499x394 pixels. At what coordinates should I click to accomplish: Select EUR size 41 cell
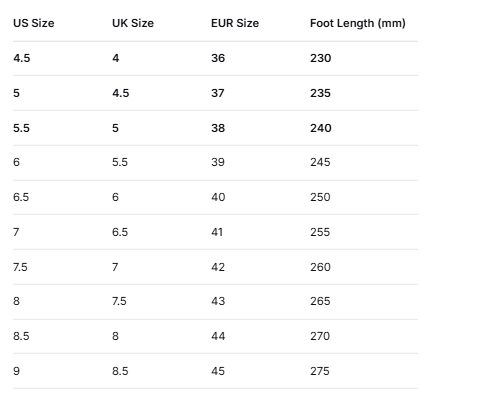pos(217,232)
